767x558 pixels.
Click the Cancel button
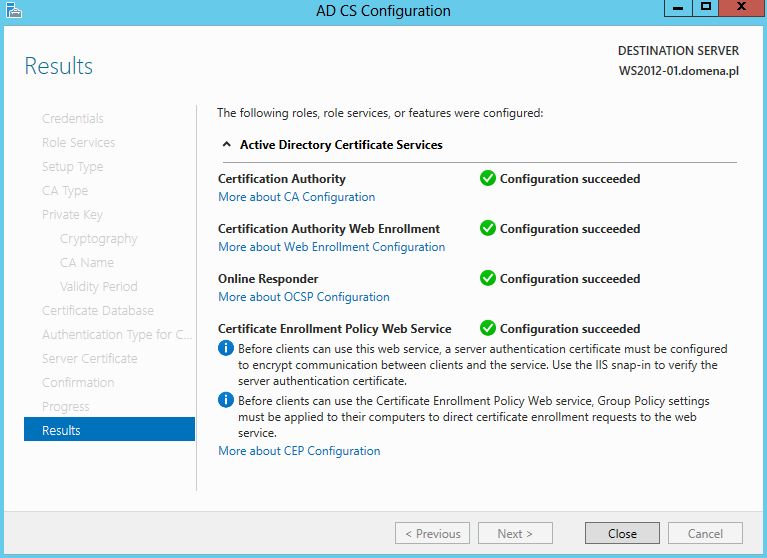(705, 534)
